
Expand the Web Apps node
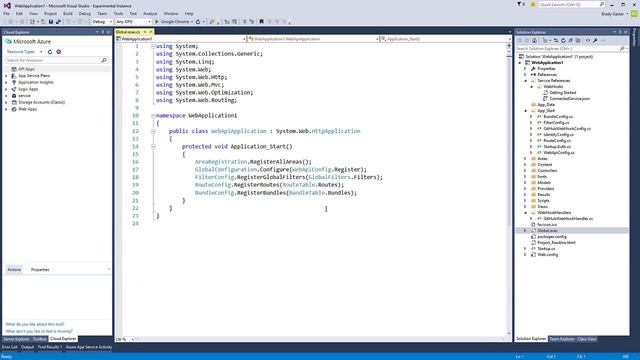pyautogui.click(x=6, y=109)
